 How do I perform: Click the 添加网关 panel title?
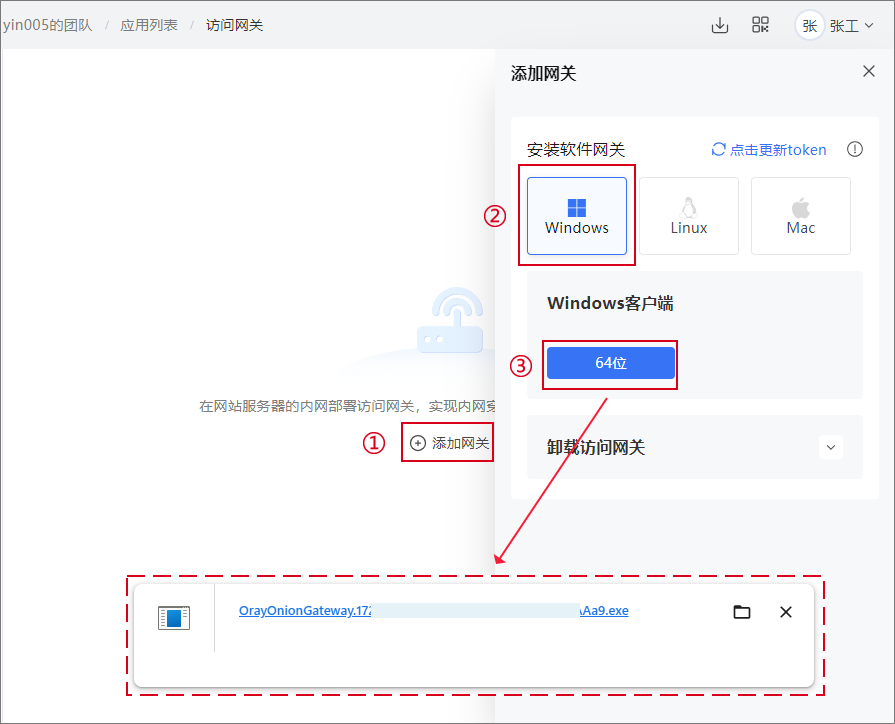tap(543, 73)
